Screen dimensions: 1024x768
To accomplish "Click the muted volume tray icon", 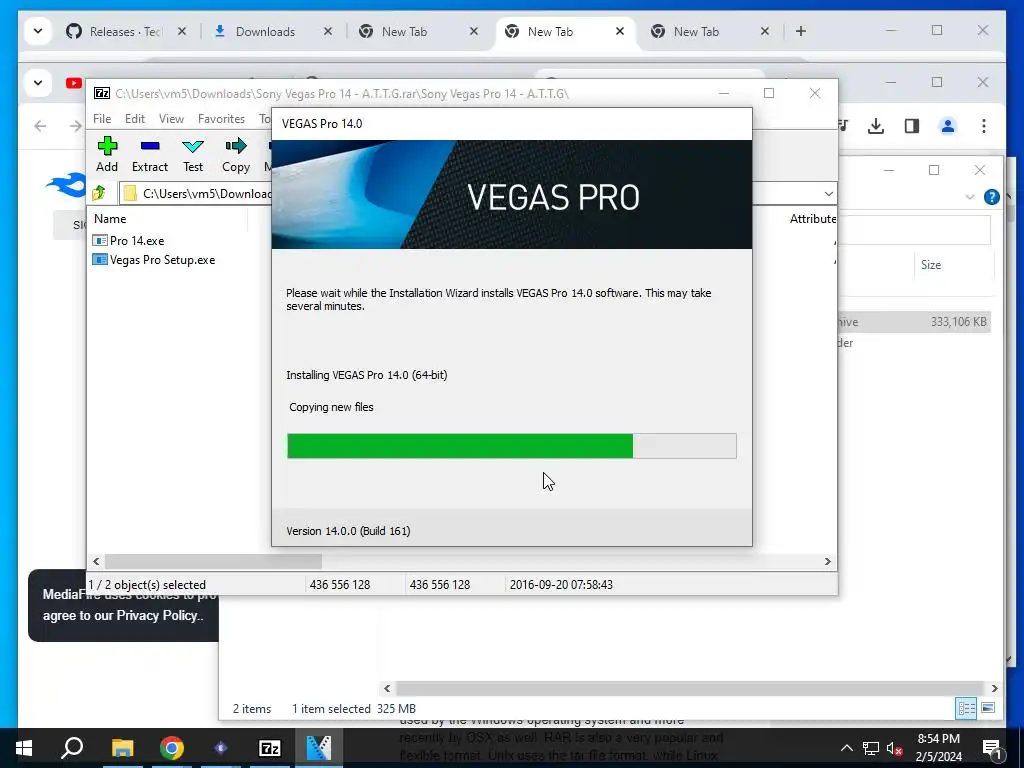I will coord(894,748).
